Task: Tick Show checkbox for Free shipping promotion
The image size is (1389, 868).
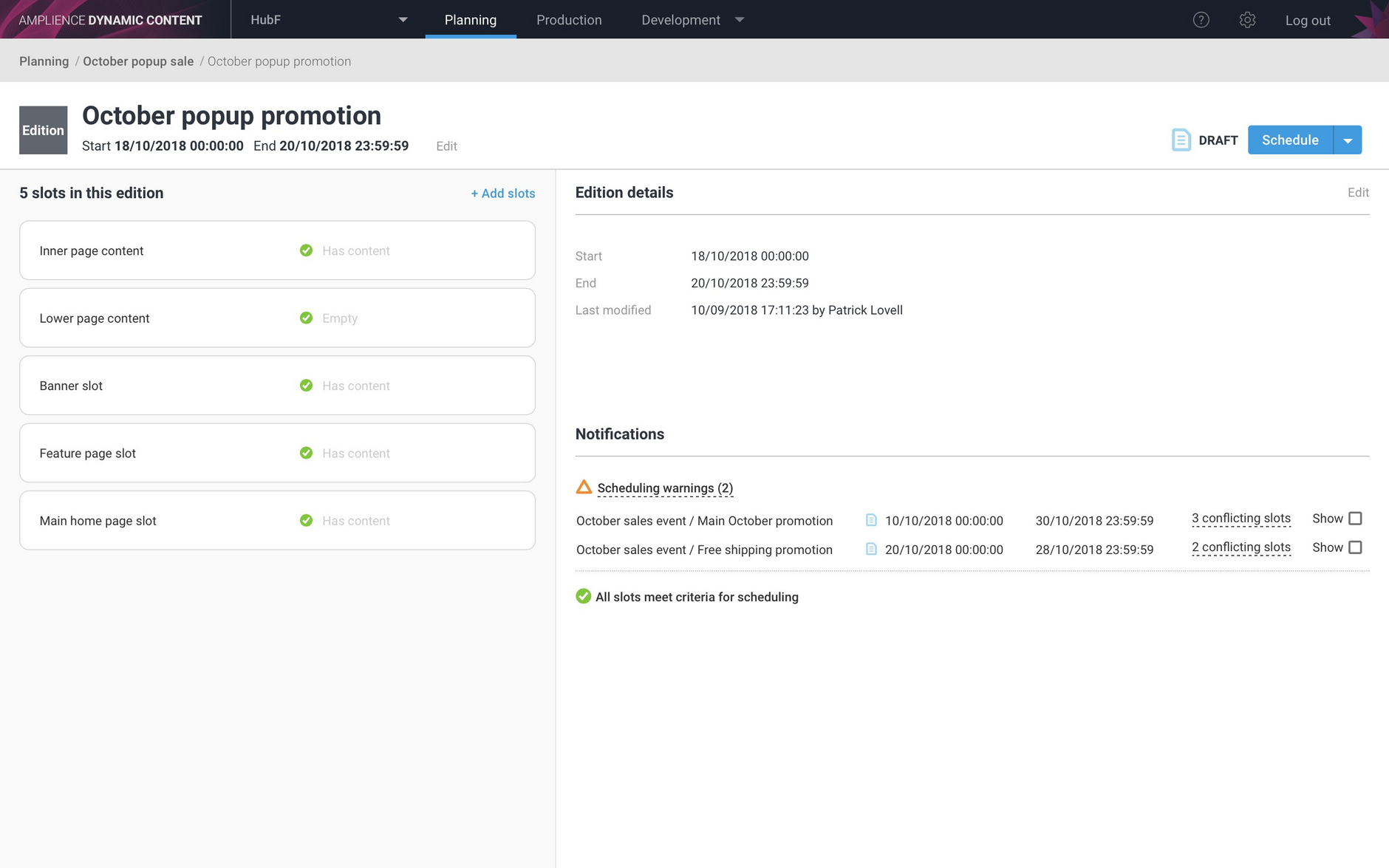Action: 1355,547
